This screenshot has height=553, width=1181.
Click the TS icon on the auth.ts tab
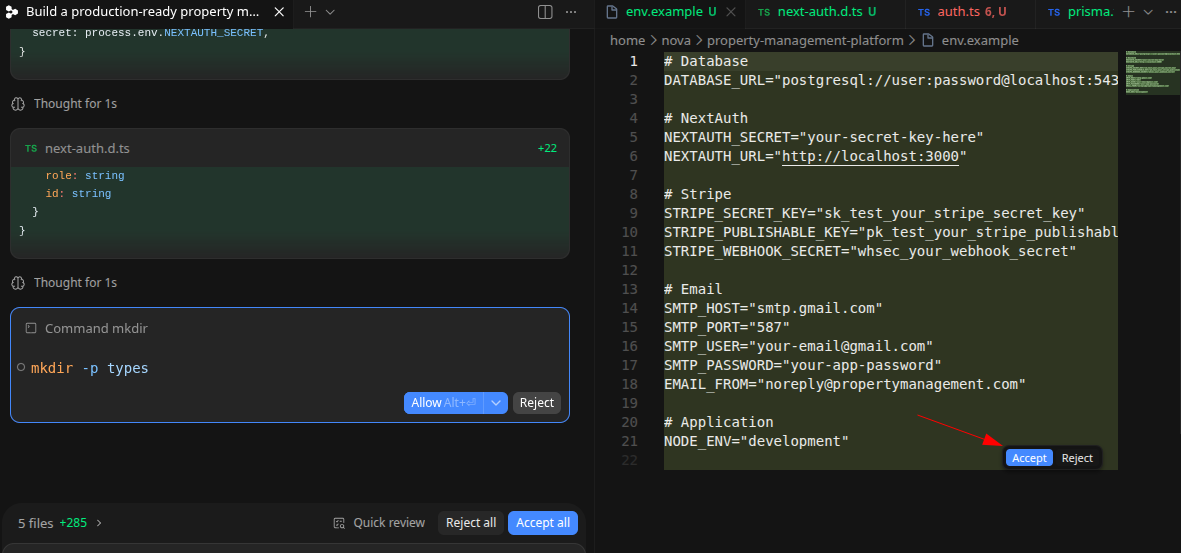[924, 12]
